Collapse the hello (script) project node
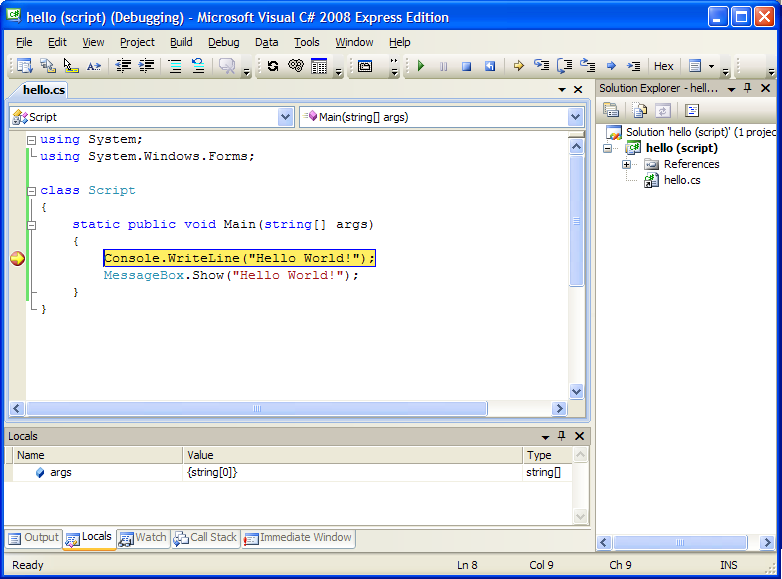This screenshot has height=579, width=782. [607, 148]
